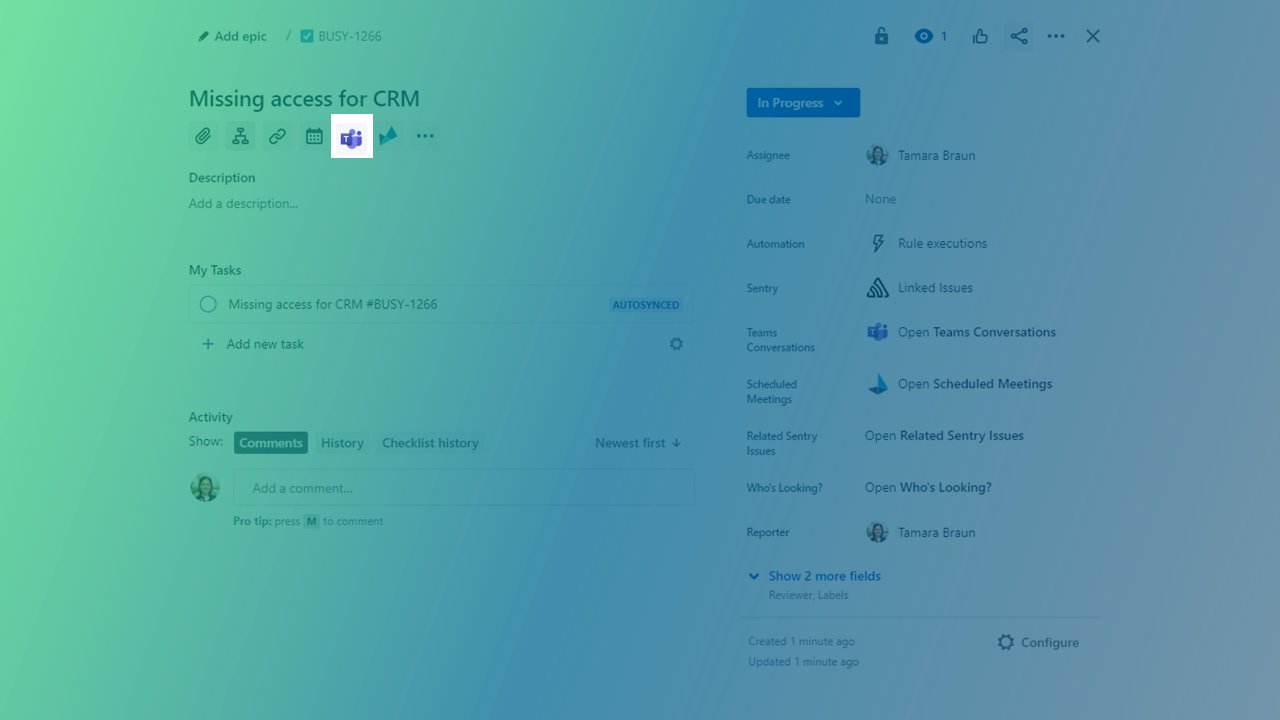Screen dimensions: 1280x720
Task: Open the share icon at top right
Action: point(1019,36)
